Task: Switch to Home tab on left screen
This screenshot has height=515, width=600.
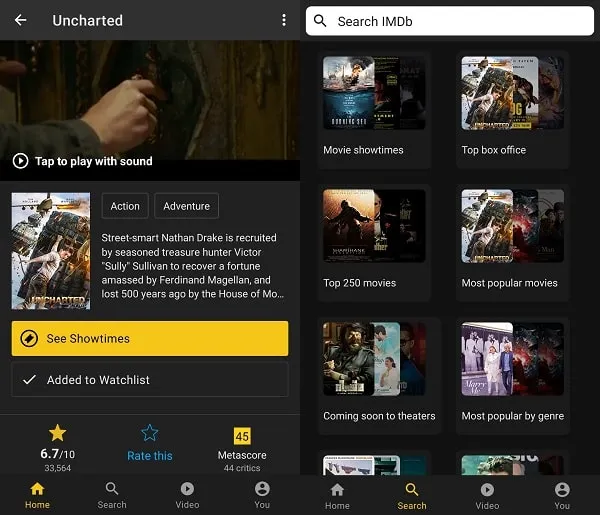Action: 37,495
